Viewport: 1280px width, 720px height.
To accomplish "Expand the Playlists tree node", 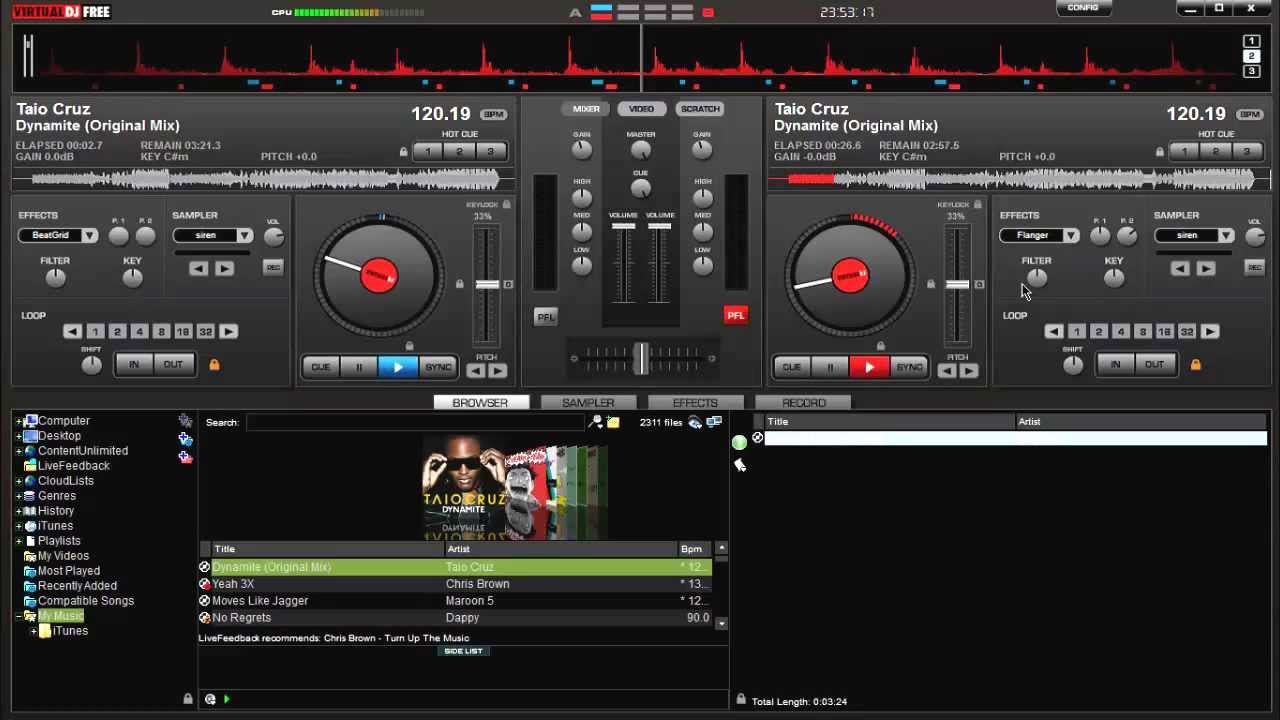I will [18, 541].
